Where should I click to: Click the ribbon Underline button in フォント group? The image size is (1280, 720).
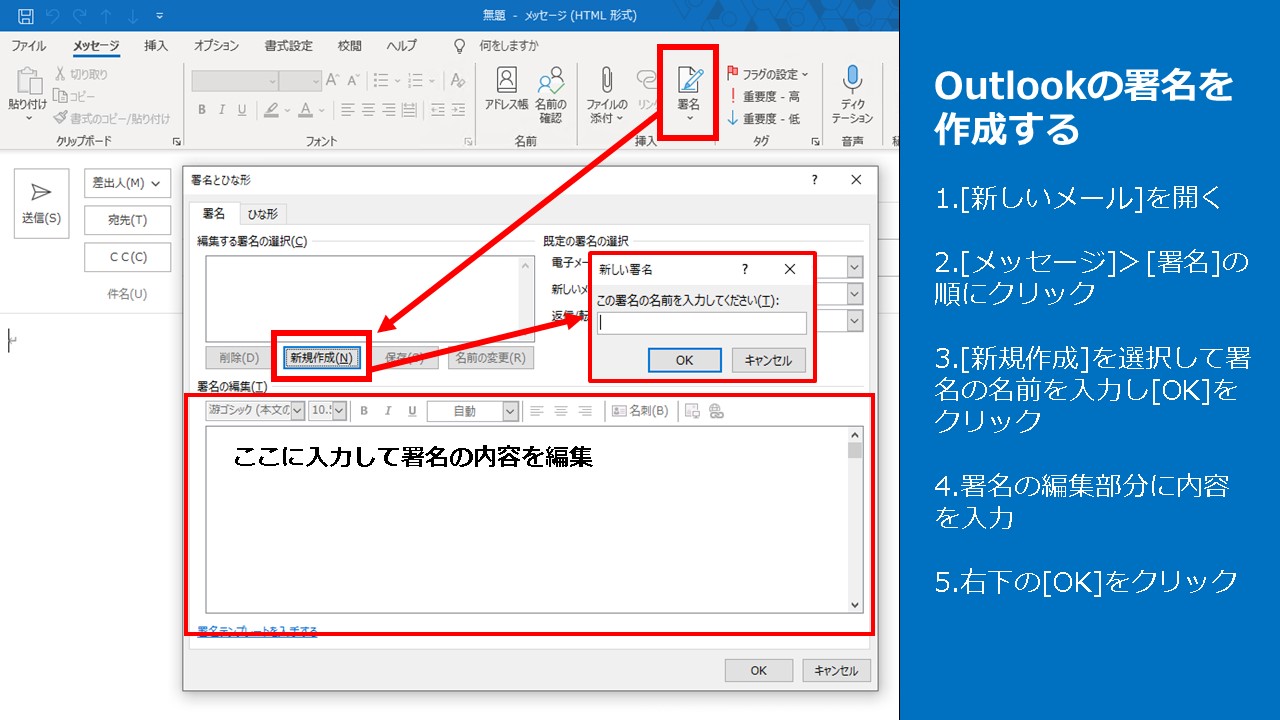pyautogui.click(x=241, y=110)
